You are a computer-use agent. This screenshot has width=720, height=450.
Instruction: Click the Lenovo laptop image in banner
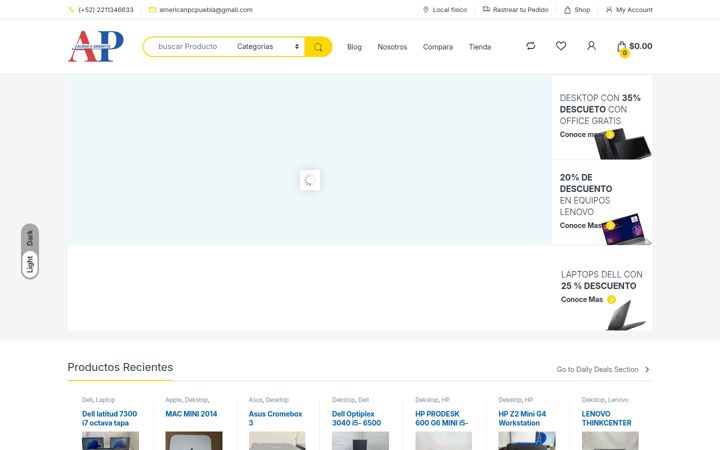coord(627,229)
